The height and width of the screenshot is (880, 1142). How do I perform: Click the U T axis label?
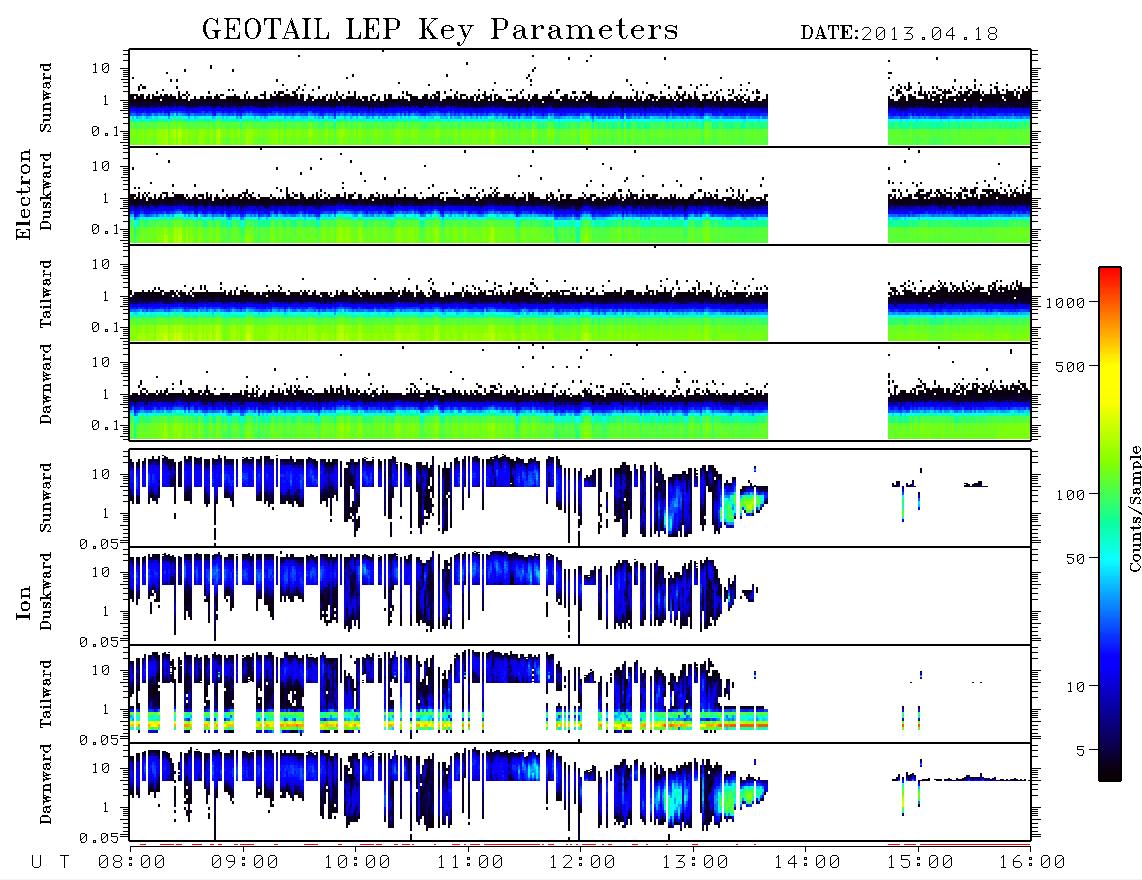[50, 863]
